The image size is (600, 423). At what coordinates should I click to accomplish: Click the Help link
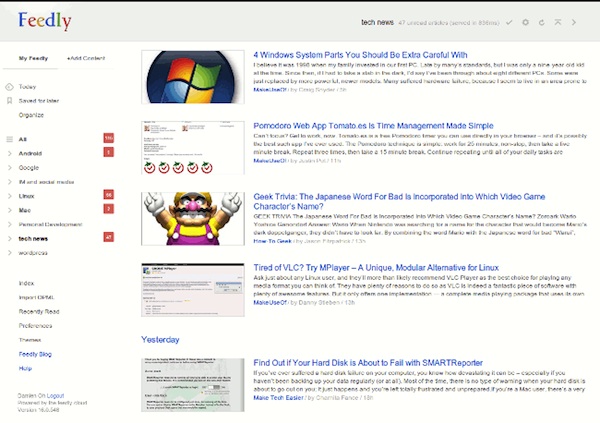tap(25, 368)
